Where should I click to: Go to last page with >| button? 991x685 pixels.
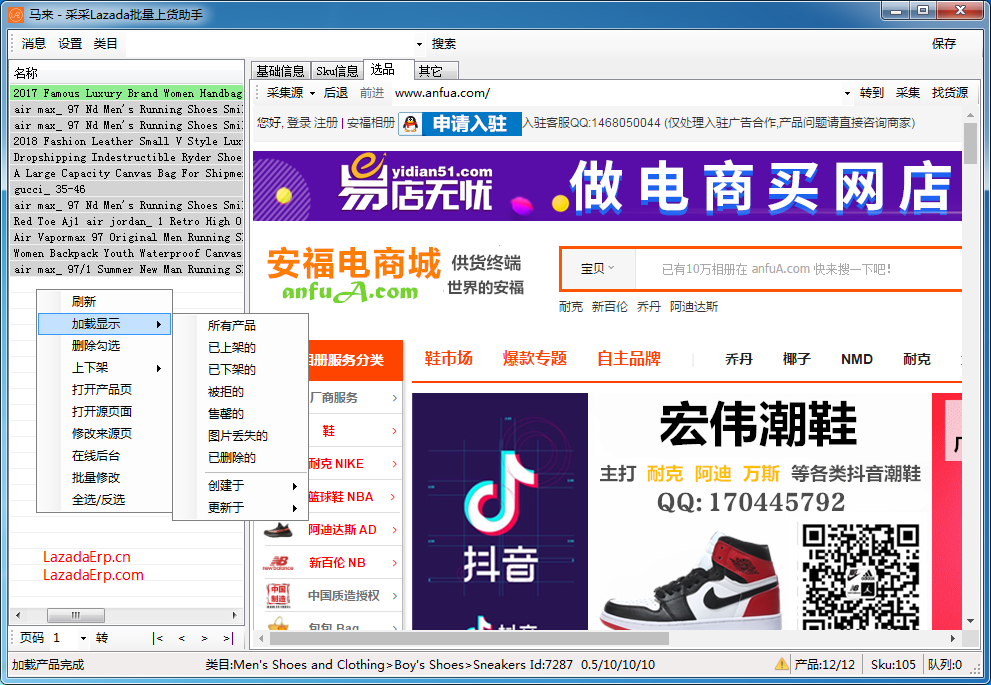click(x=228, y=638)
